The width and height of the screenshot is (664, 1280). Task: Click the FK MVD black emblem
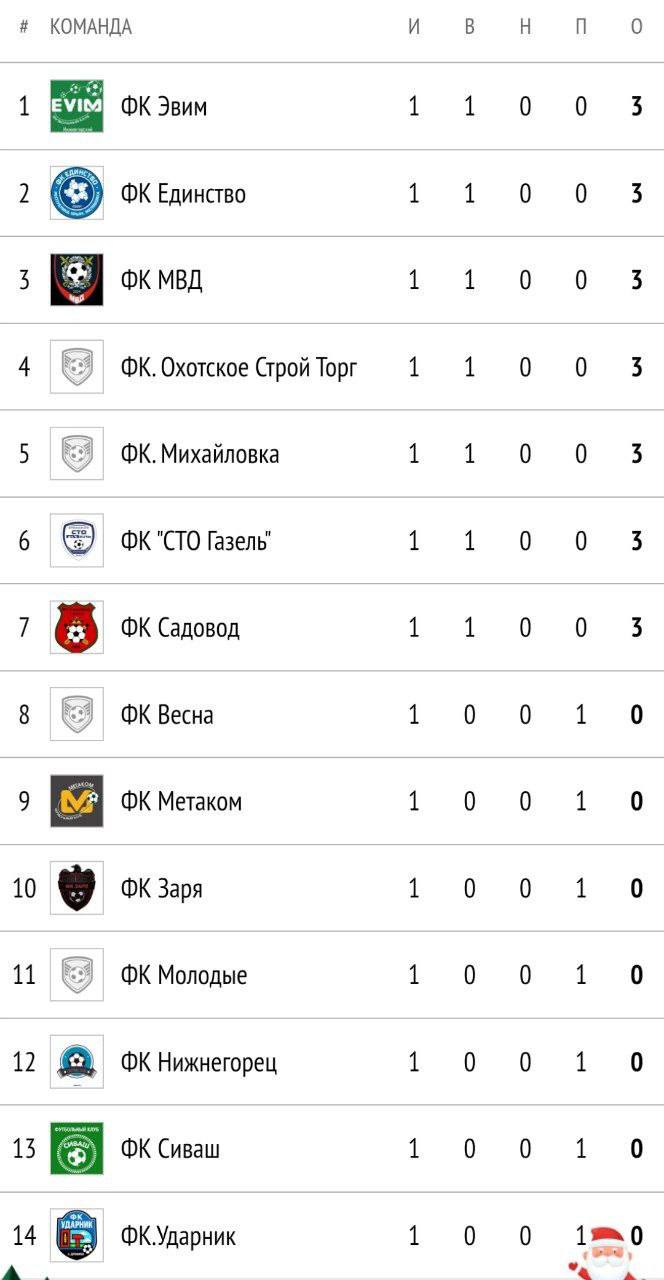tap(77, 280)
